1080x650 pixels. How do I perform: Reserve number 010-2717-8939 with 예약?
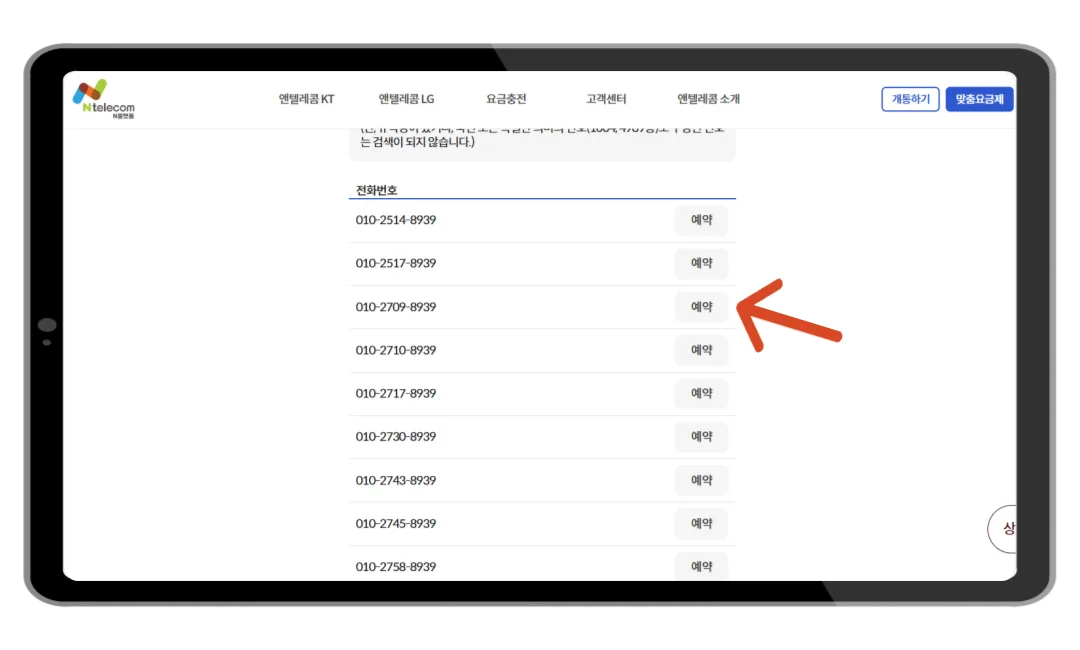pyautogui.click(x=701, y=394)
